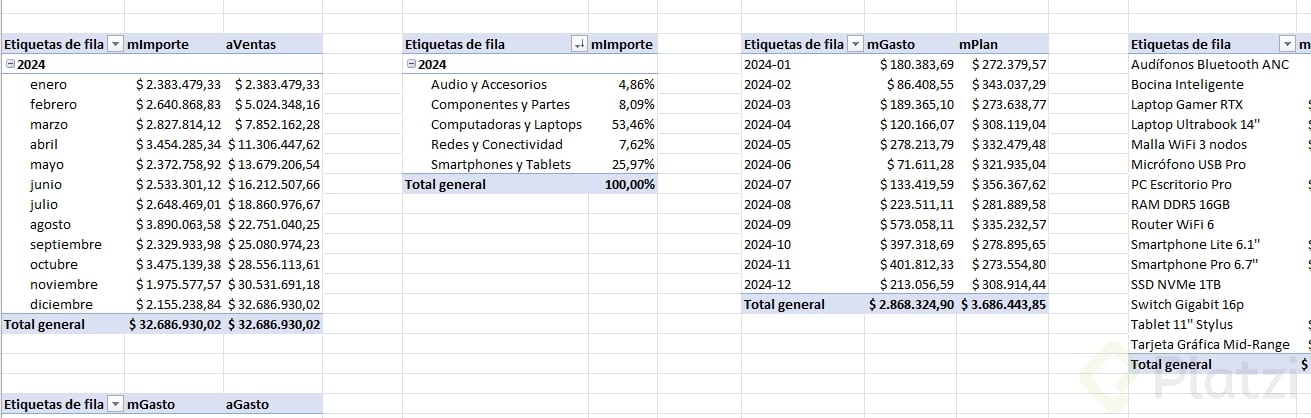Open sort dropdown above Audio y Accesorios
Viewport: 1311px width, 418px height.
click(578, 44)
